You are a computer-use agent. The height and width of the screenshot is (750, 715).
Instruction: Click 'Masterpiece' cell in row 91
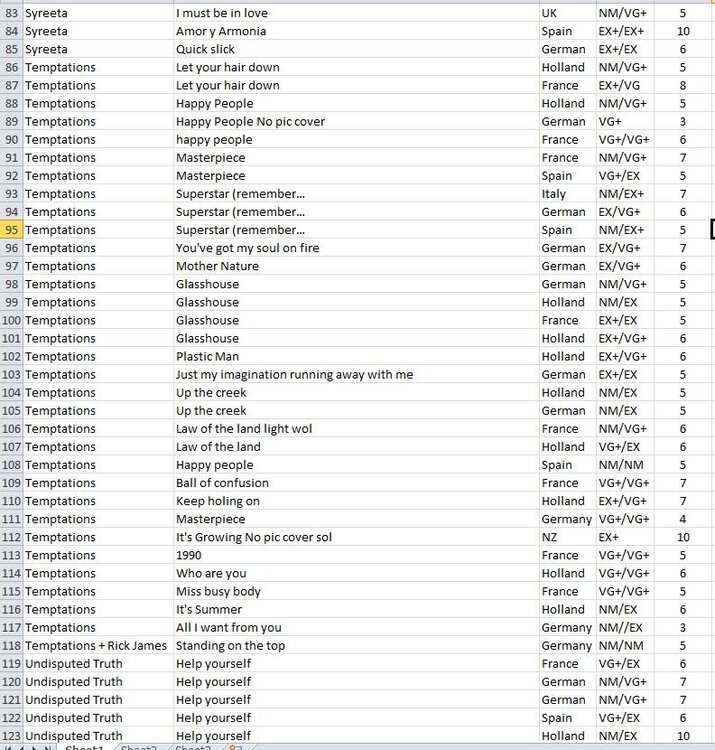(x=355, y=158)
